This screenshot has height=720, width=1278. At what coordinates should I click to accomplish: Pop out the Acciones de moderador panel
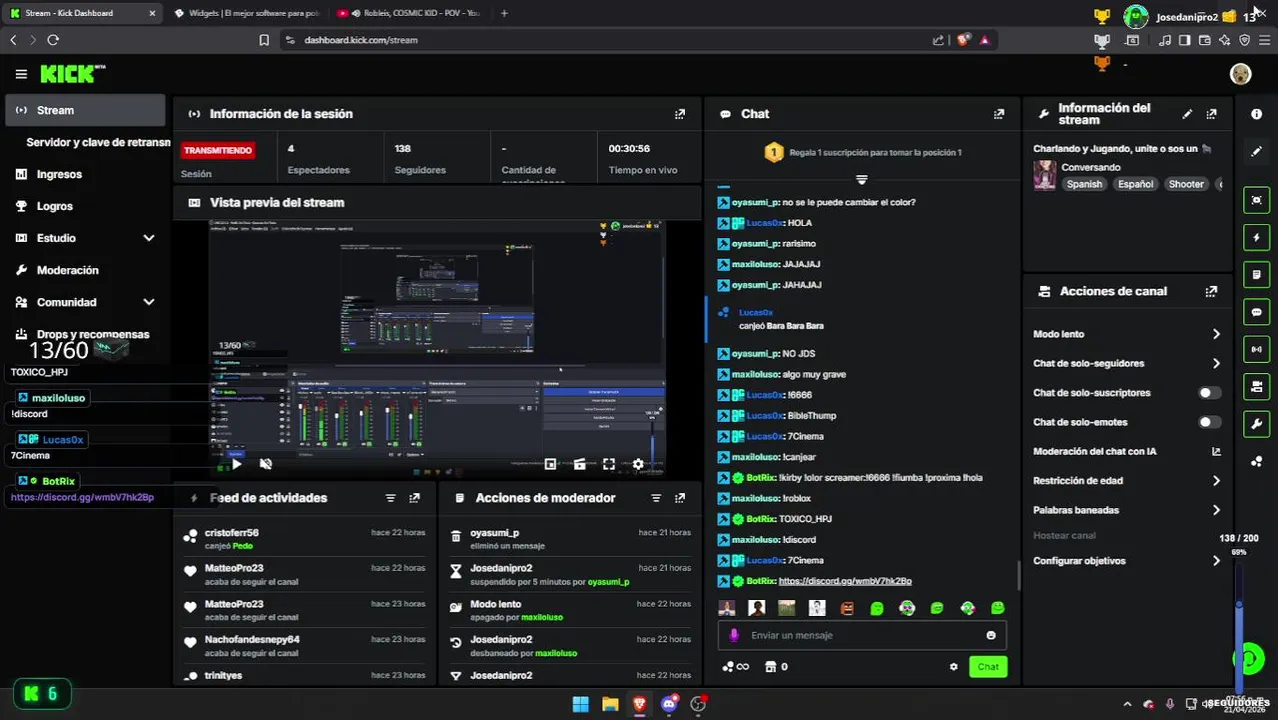point(680,498)
